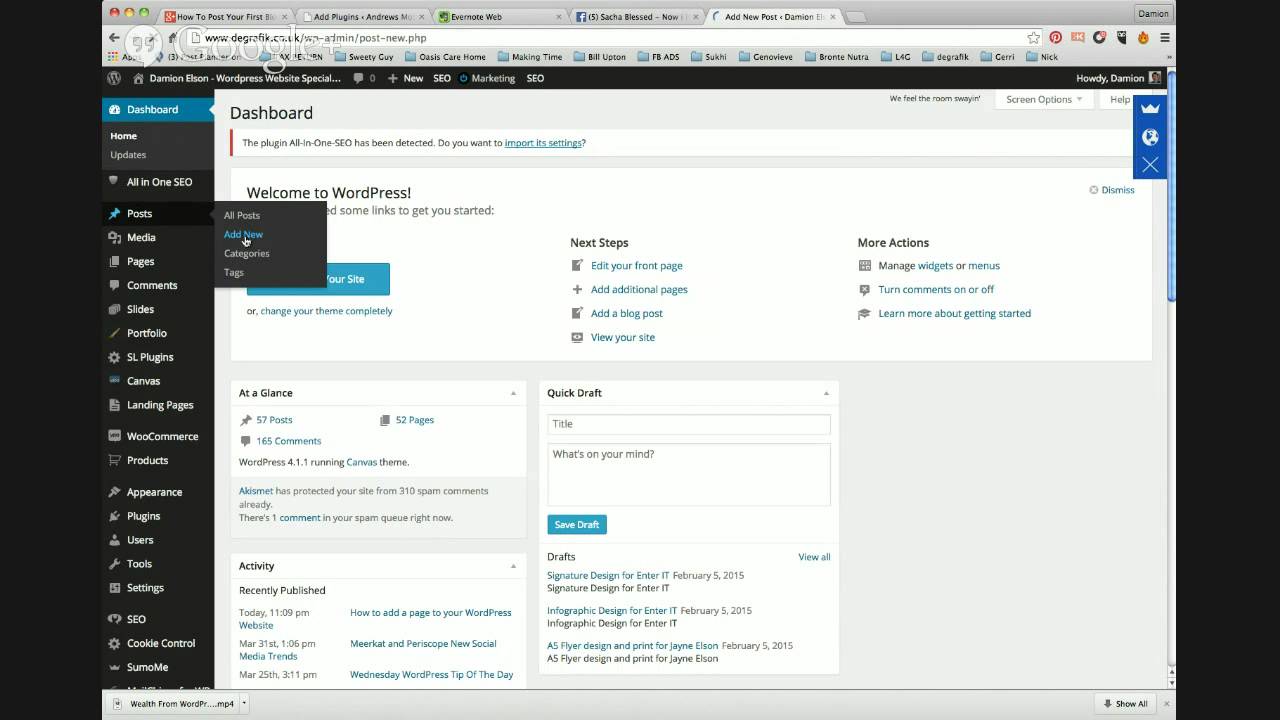Open the Appearance menu item
Image resolution: width=1280 pixels, height=720 pixels.
pyautogui.click(x=154, y=493)
